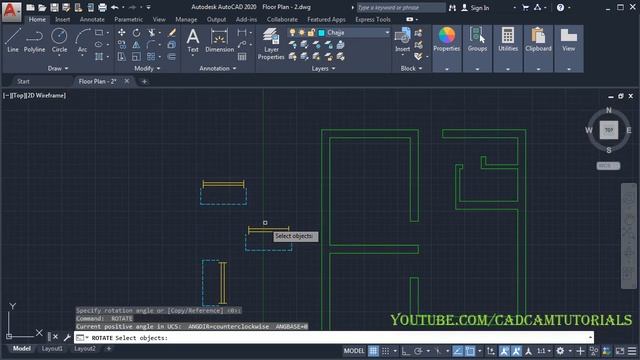Click the keyword search input field
This screenshot has height=360, width=640.
401,7
